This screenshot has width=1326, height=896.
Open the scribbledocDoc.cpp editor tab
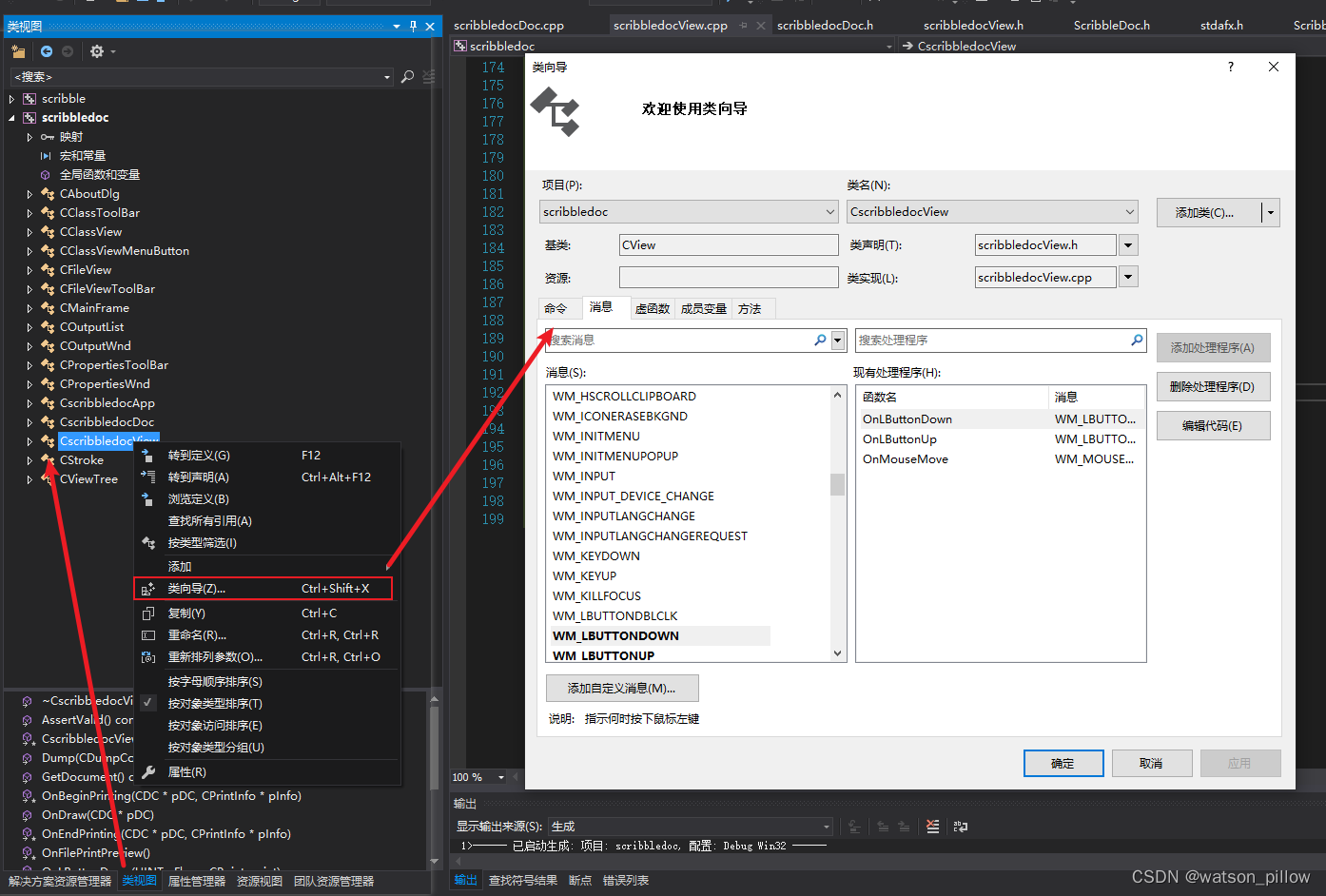(509, 26)
